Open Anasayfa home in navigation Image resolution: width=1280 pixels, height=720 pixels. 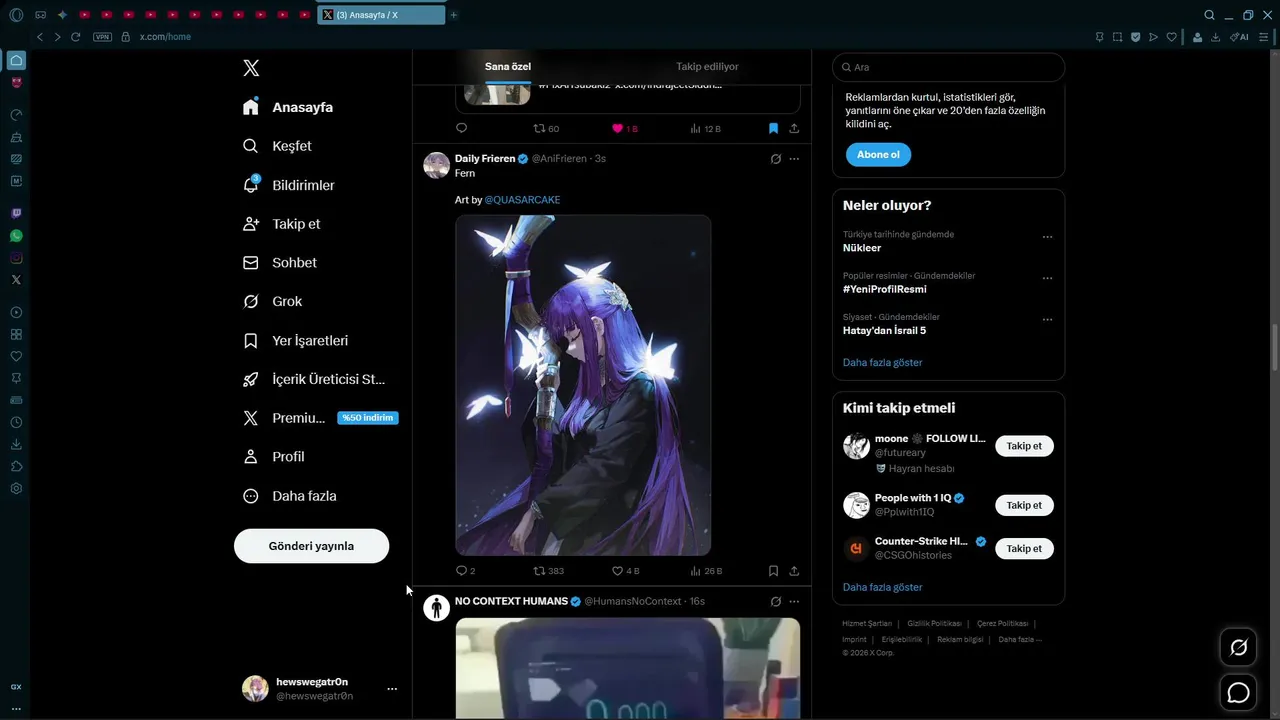288,107
